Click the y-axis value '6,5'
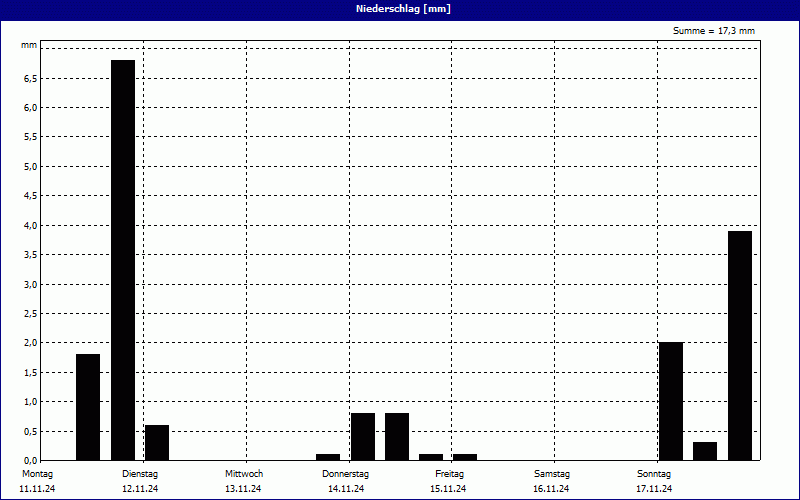 coord(31,79)
